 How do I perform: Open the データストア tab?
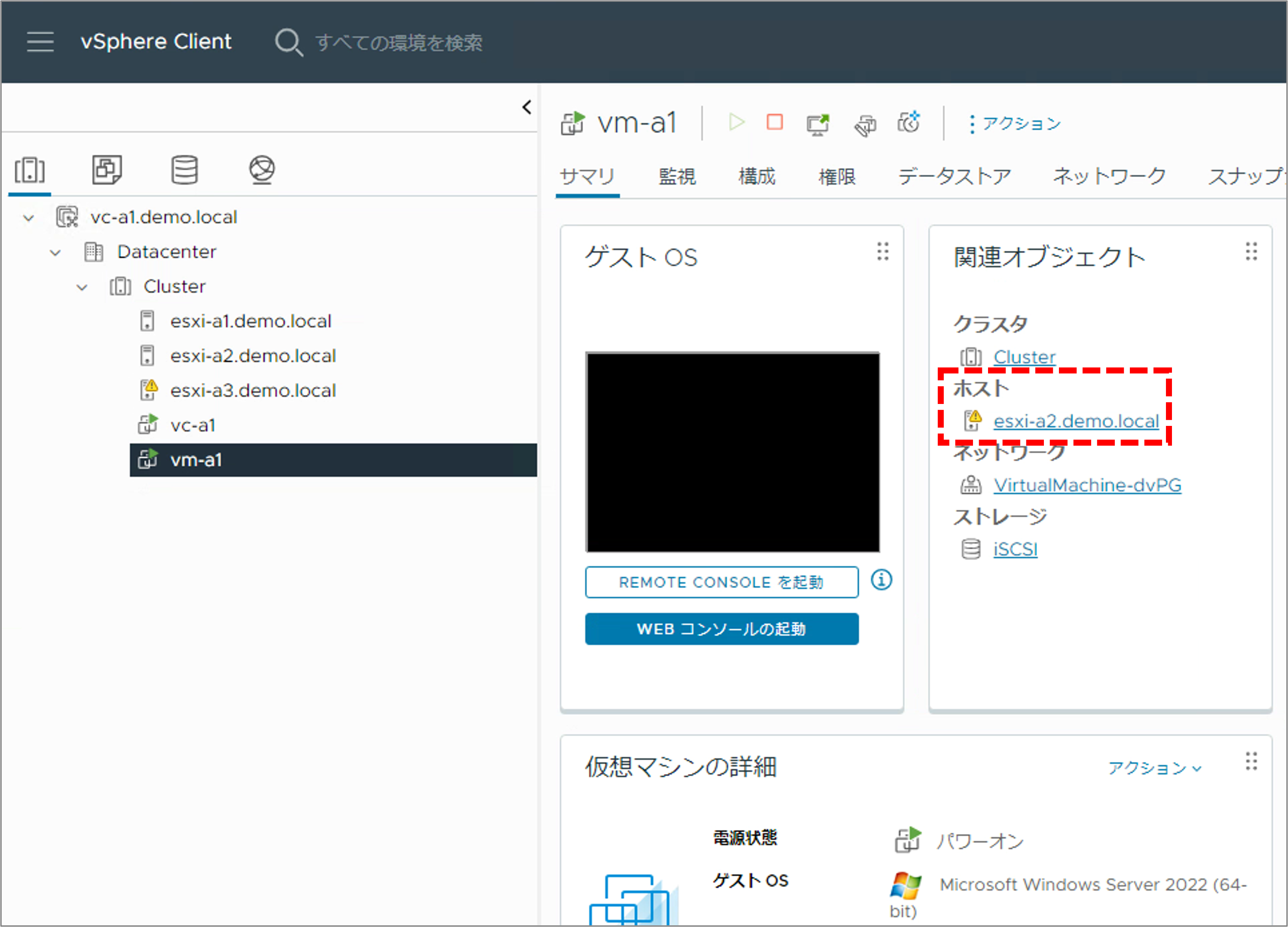(x=954, y=177)
